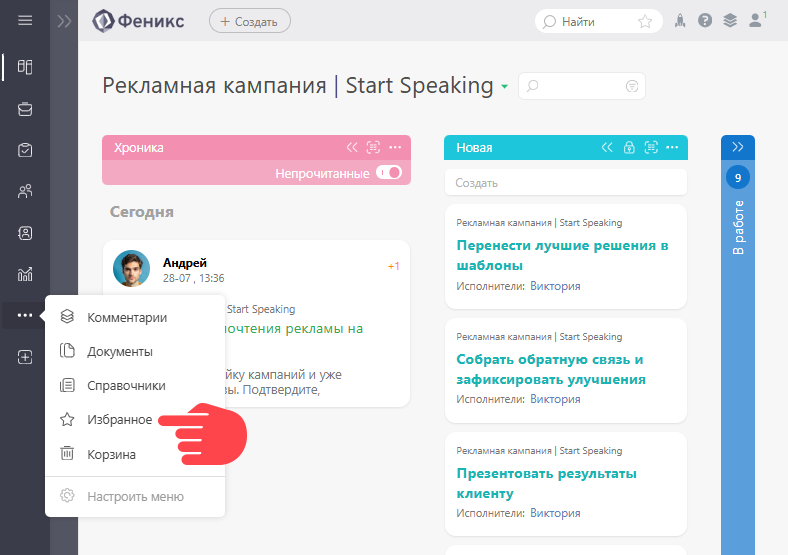The height and width of the screenshot is (555, 788).
Task: Click Виктория on Презентовать результаты card
Action: 555,513
